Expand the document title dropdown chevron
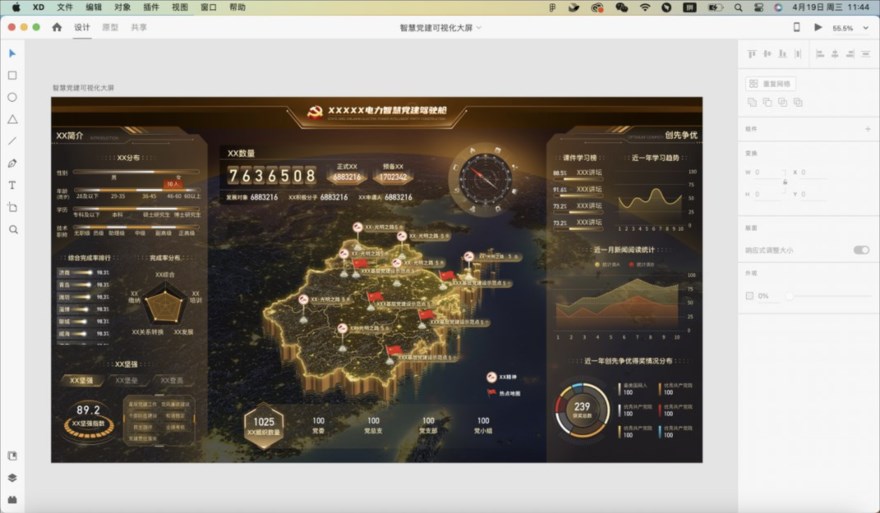The image size is (880, 513). (x=479, y=28)
